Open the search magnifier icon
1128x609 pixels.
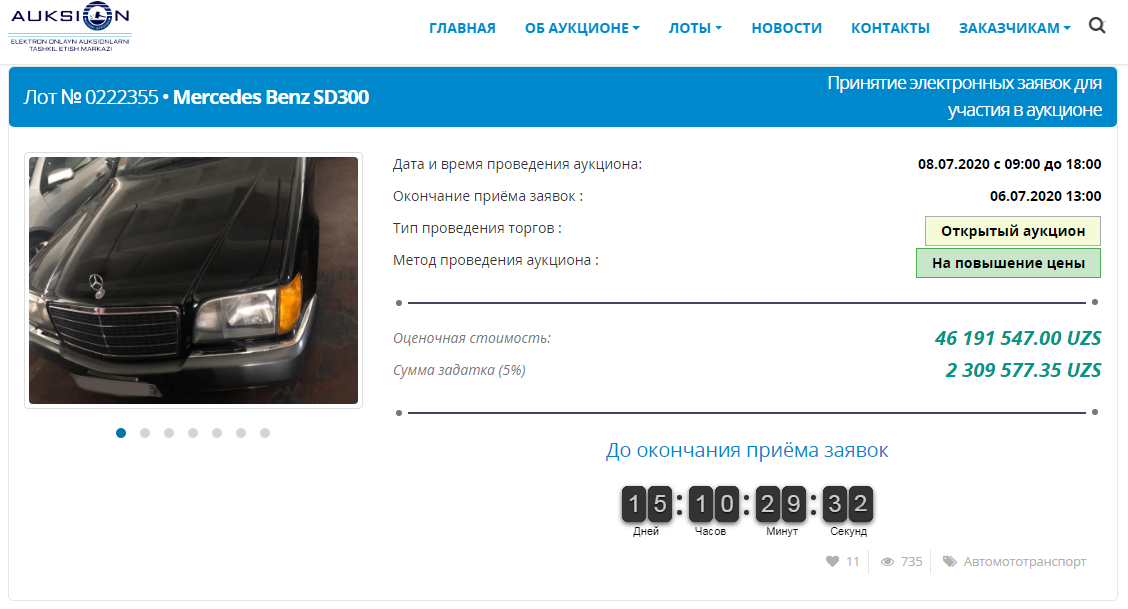pyautogui.click(x=1096, y=26)
